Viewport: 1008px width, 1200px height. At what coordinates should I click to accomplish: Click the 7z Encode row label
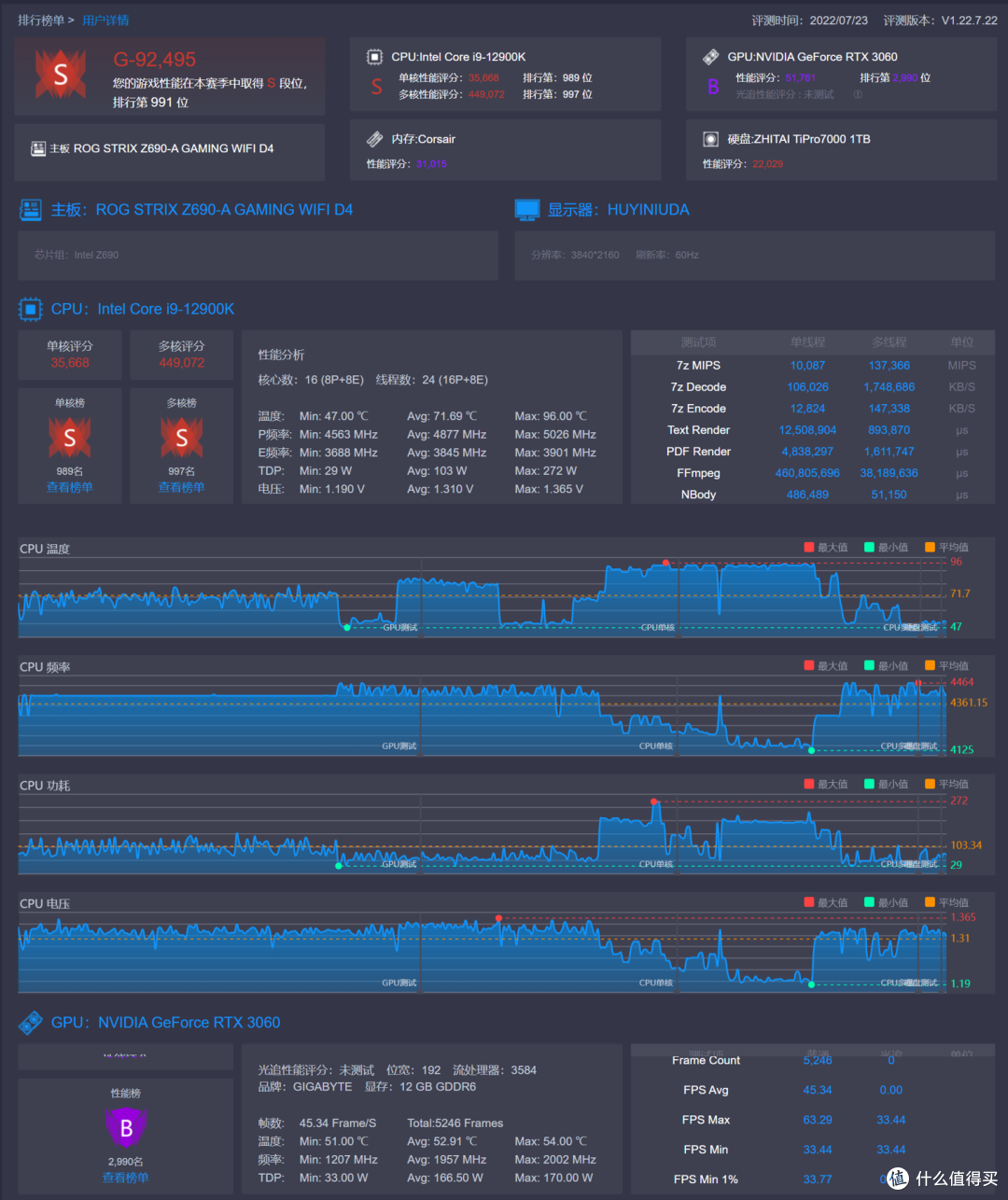point(698,409)
